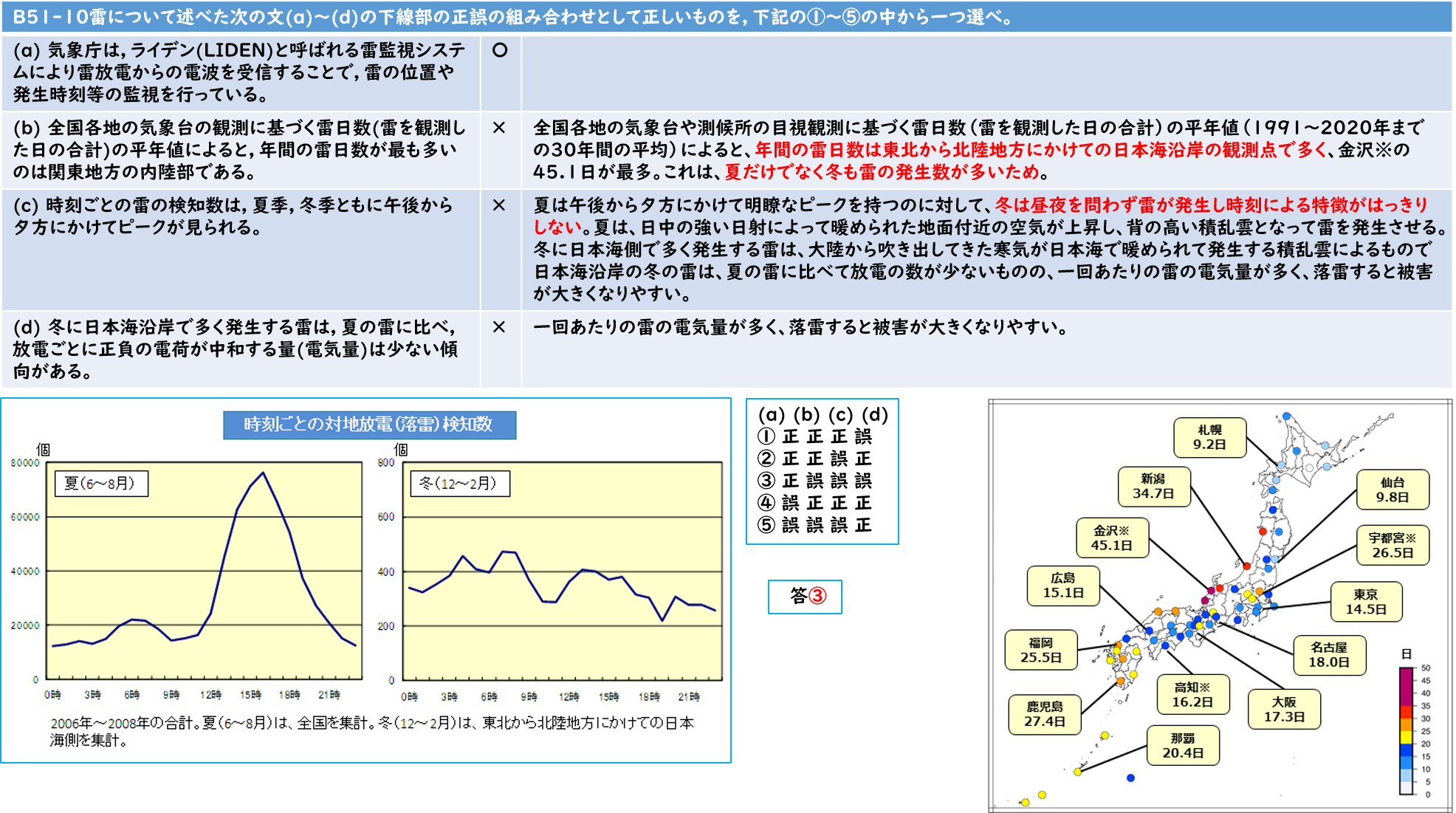Image resolution: width=1456 pixels, height=813 pixels.
Task: Click the peak of the summer curve
Action: click(x=263, y=473)
